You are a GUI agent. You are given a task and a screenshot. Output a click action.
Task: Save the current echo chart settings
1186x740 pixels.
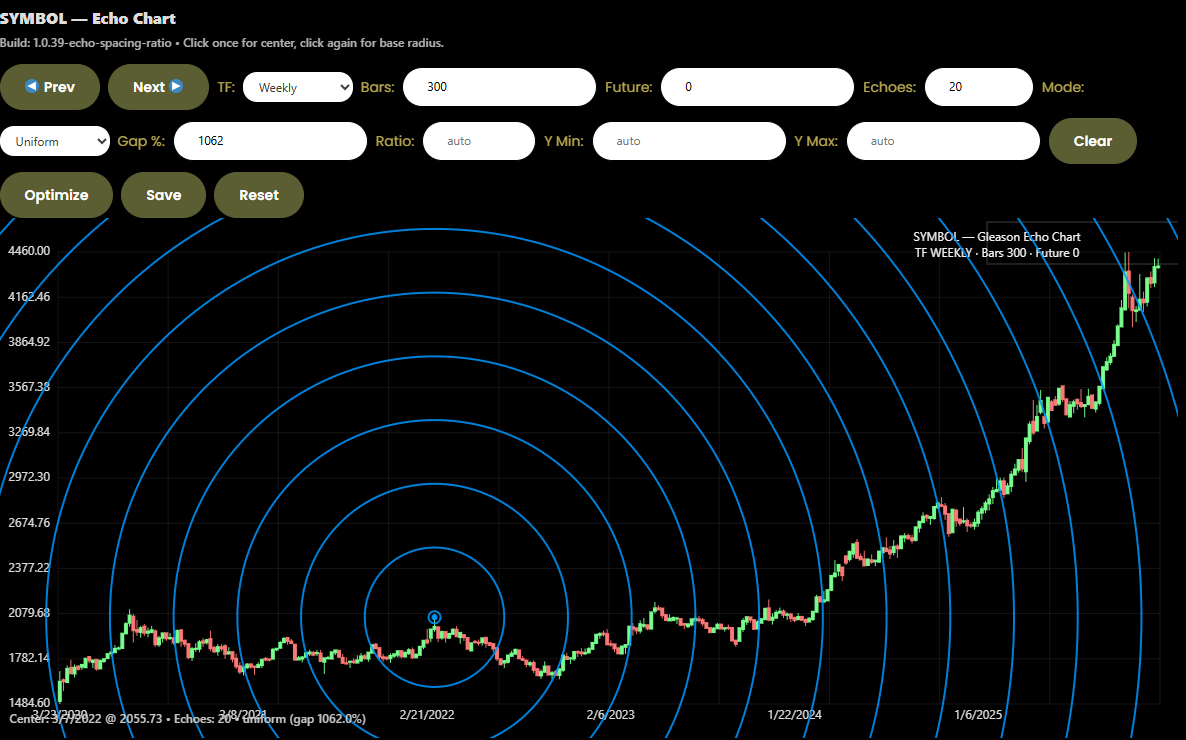point(163,195)
